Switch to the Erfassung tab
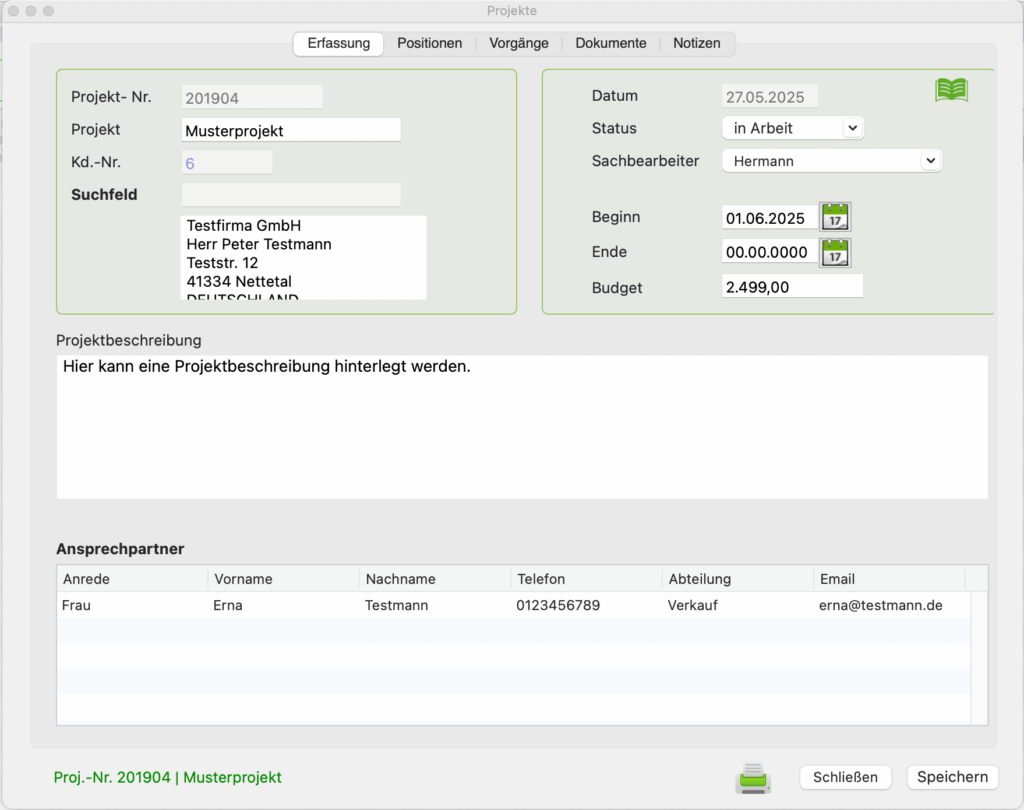Screen dimensions: 1024x810 point(338,44)
